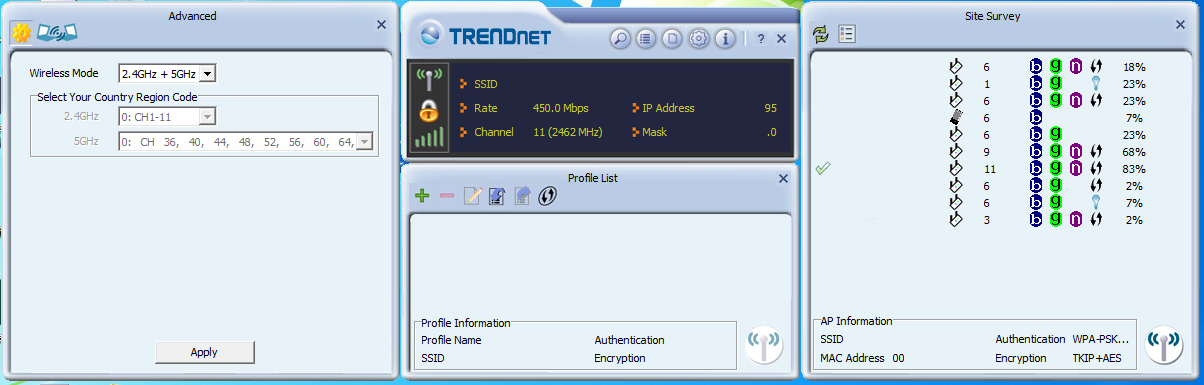Click the pink minus delete profile icon
This screenshot has height=385, width=1204.
point(447,196)
